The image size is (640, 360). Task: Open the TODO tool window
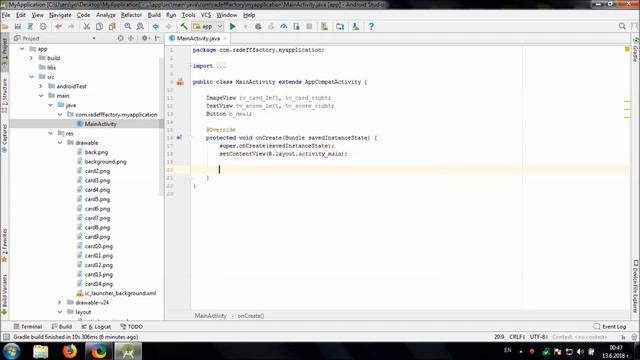click(x=131, y=327)
